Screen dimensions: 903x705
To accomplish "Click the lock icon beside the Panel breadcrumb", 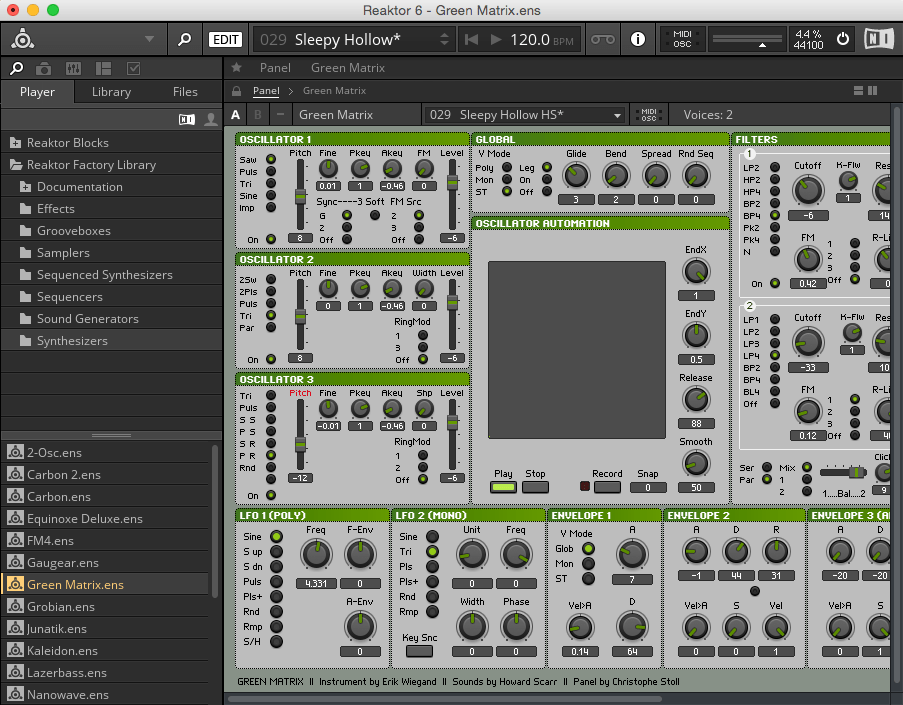I will [x=236, y=91].
